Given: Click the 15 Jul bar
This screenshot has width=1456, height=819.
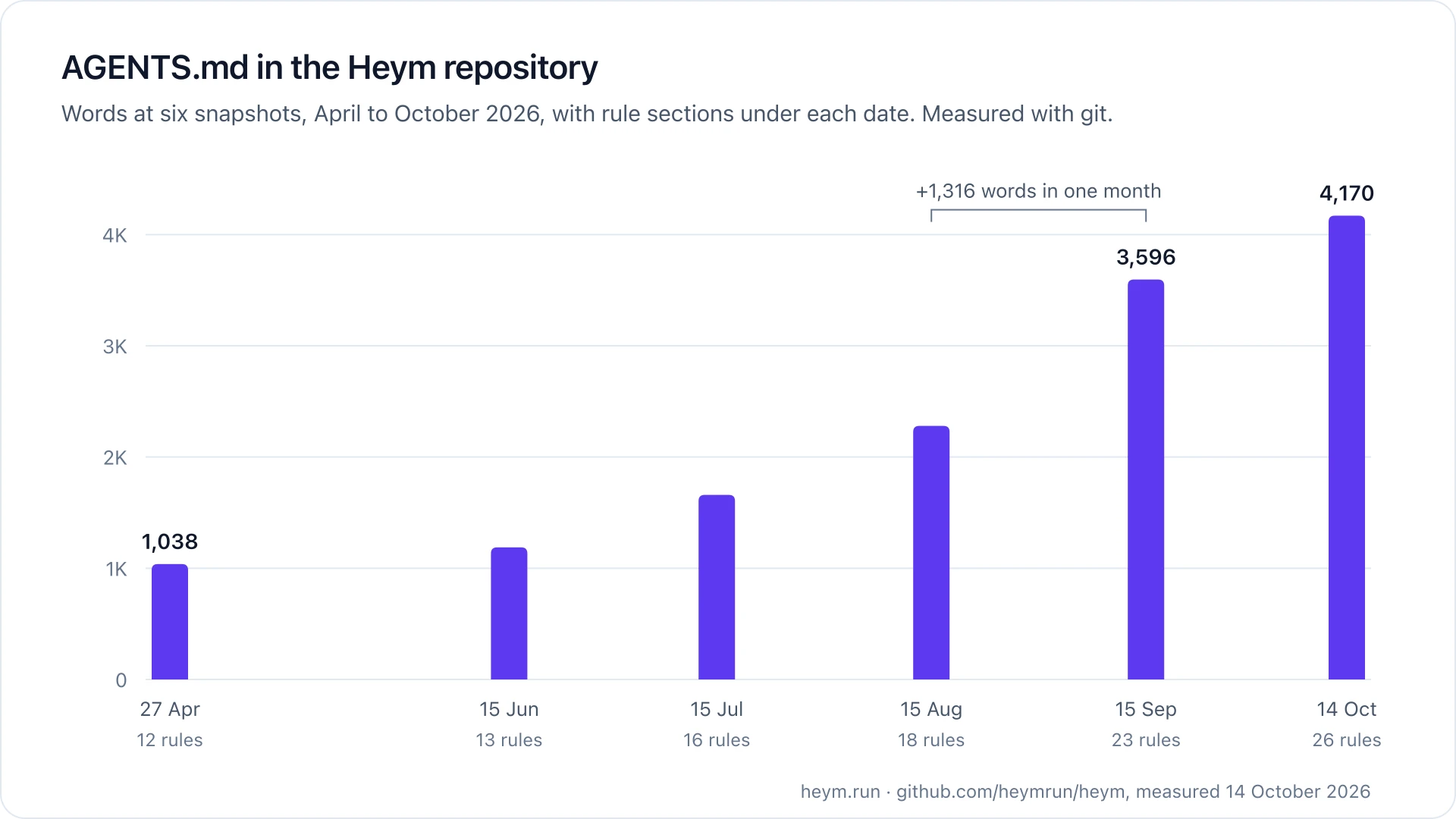Looking at the screenshot, I should 717,587.
